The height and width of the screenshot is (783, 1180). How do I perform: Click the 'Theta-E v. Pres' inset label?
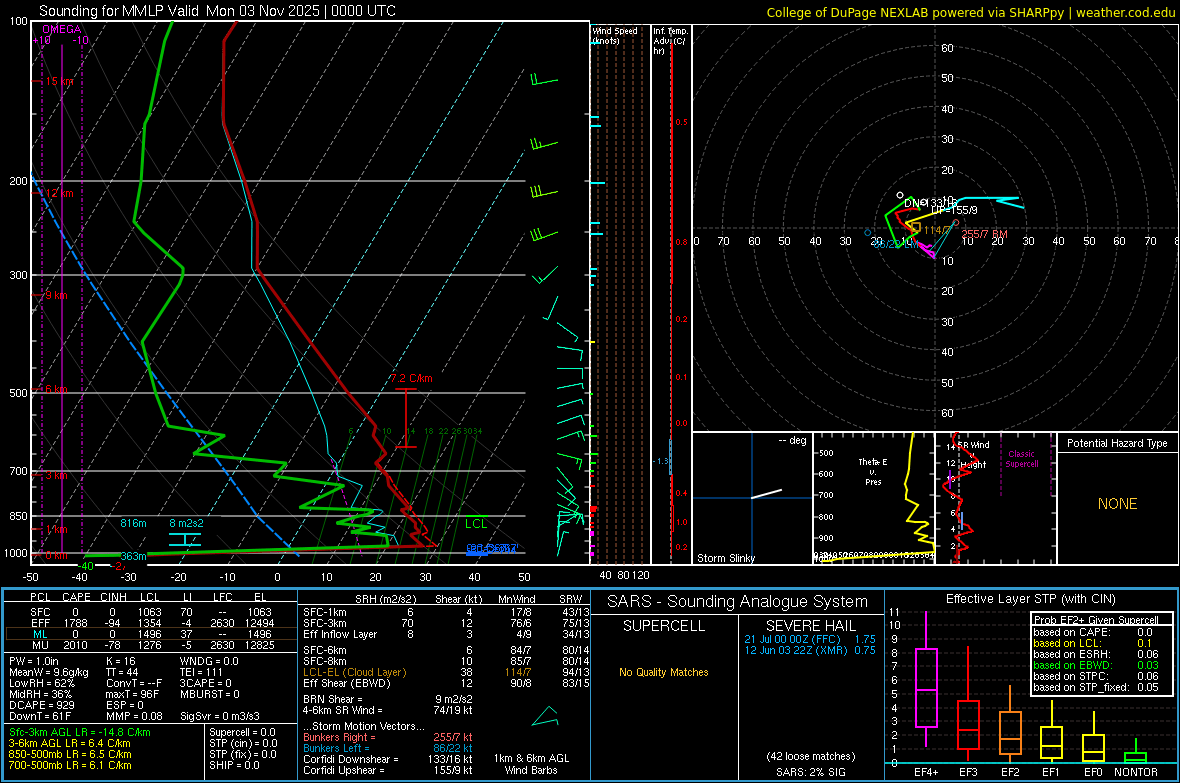(x=873, y=471)
